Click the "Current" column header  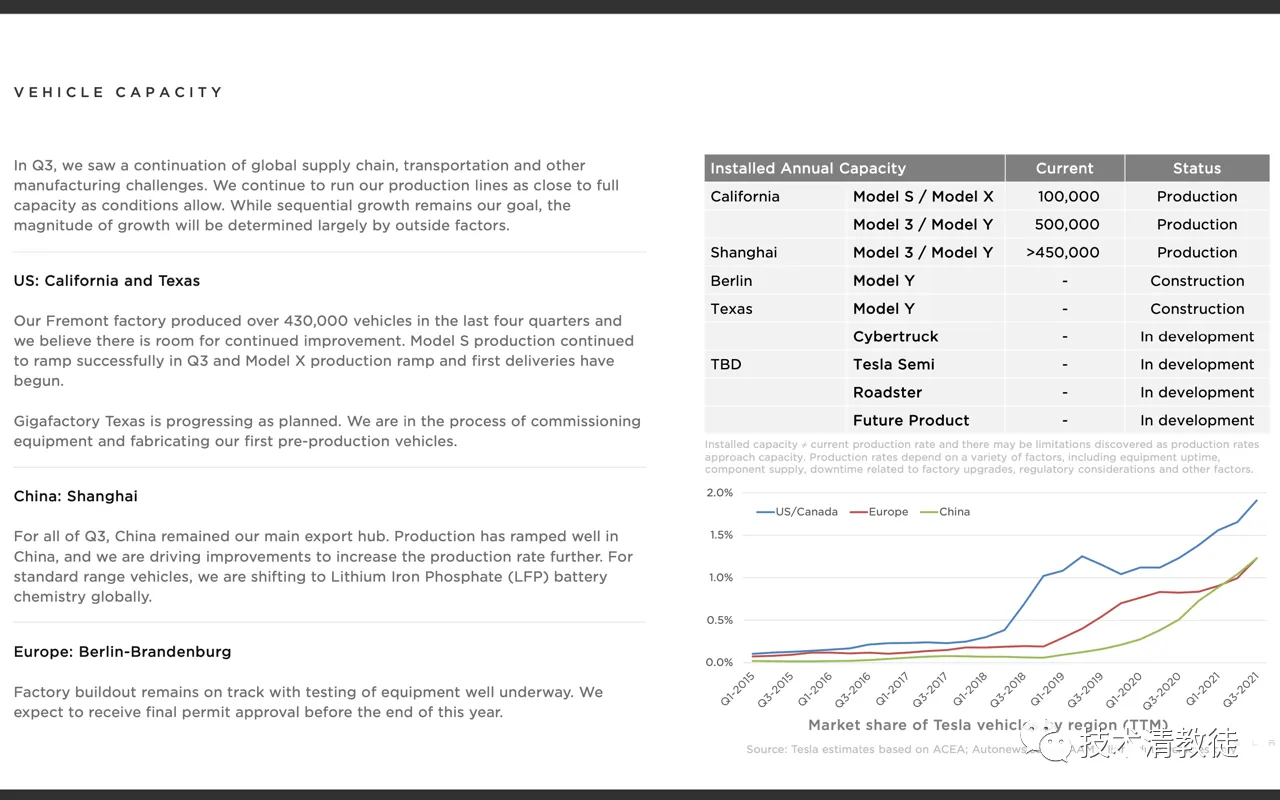[1064, 168]
